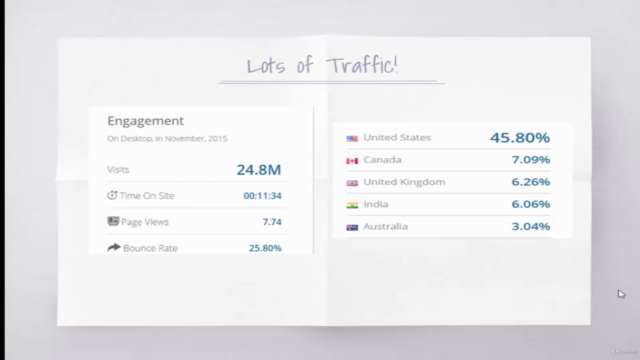
Task: Click the Time On Site clock icon
Action: coord(112,195)
